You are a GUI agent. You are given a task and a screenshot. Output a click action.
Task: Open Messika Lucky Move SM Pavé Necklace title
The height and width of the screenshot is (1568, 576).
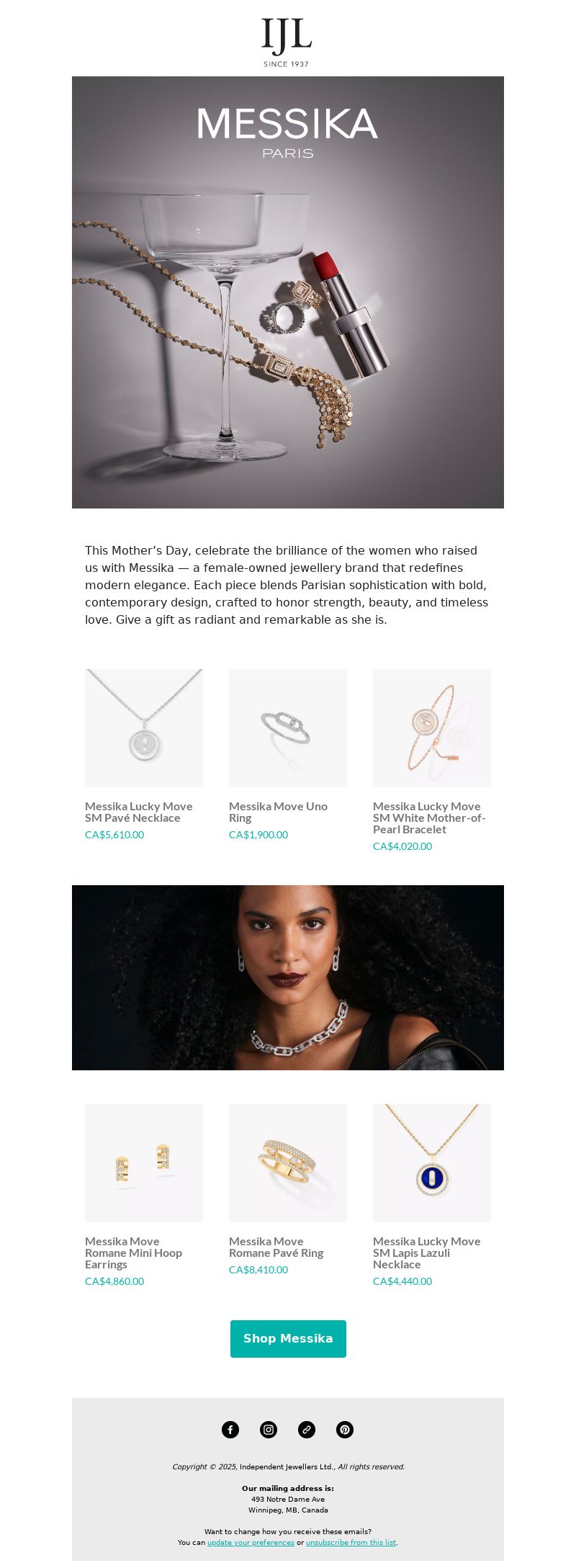point(139,812)
